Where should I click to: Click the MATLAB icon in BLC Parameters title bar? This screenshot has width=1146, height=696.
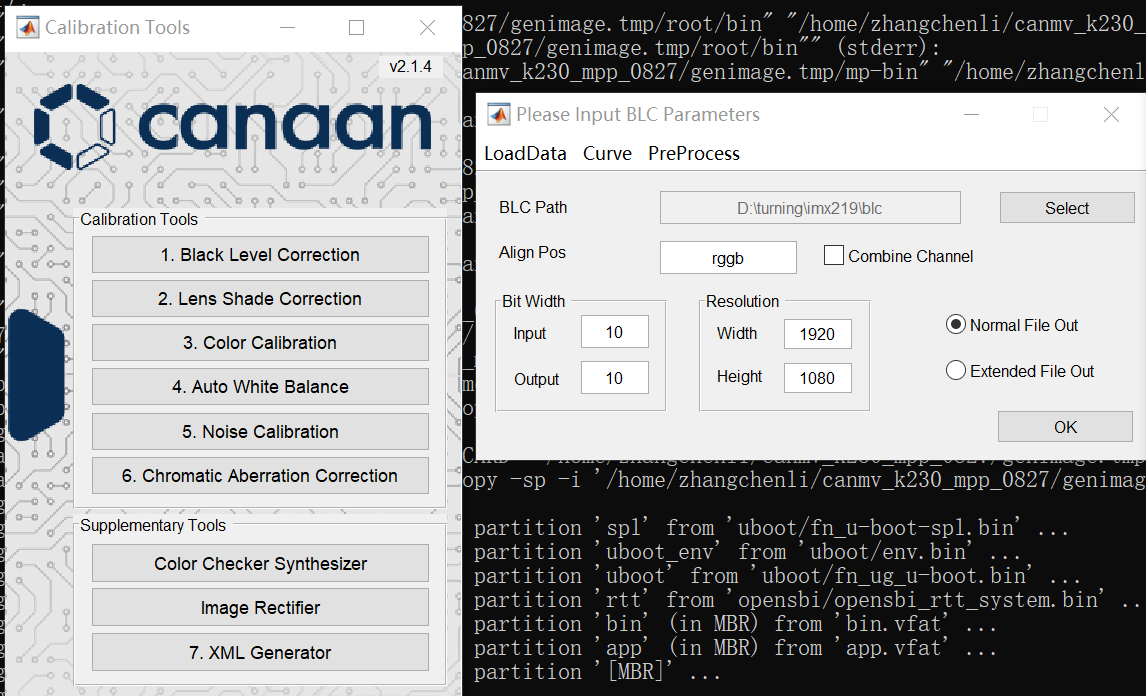coord(498,115)
